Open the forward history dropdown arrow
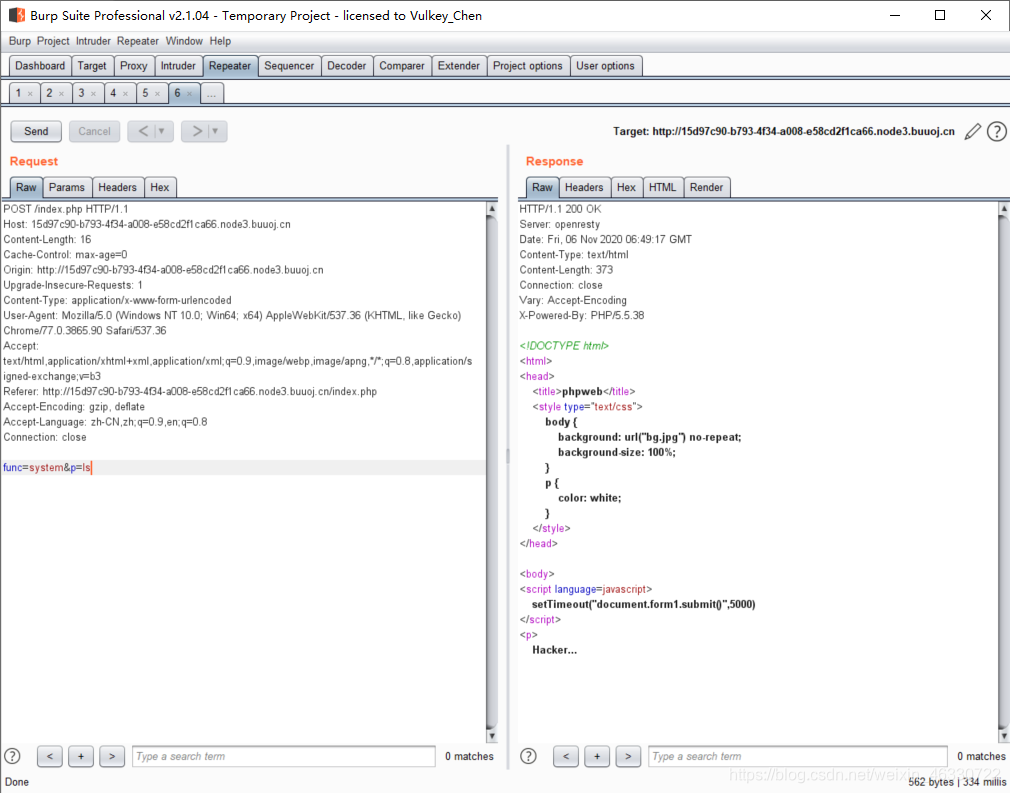This screenshot has width=1010, height=793. pyautogui.click(x=216, y=131)
